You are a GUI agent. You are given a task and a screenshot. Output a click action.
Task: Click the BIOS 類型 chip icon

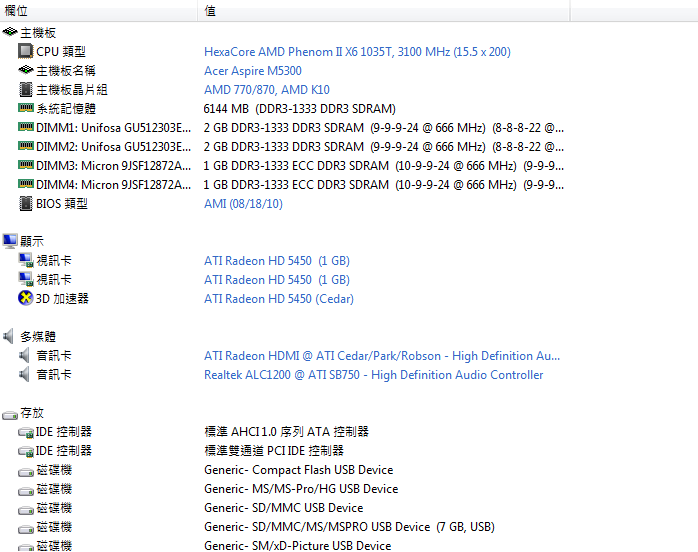[26, 203]
